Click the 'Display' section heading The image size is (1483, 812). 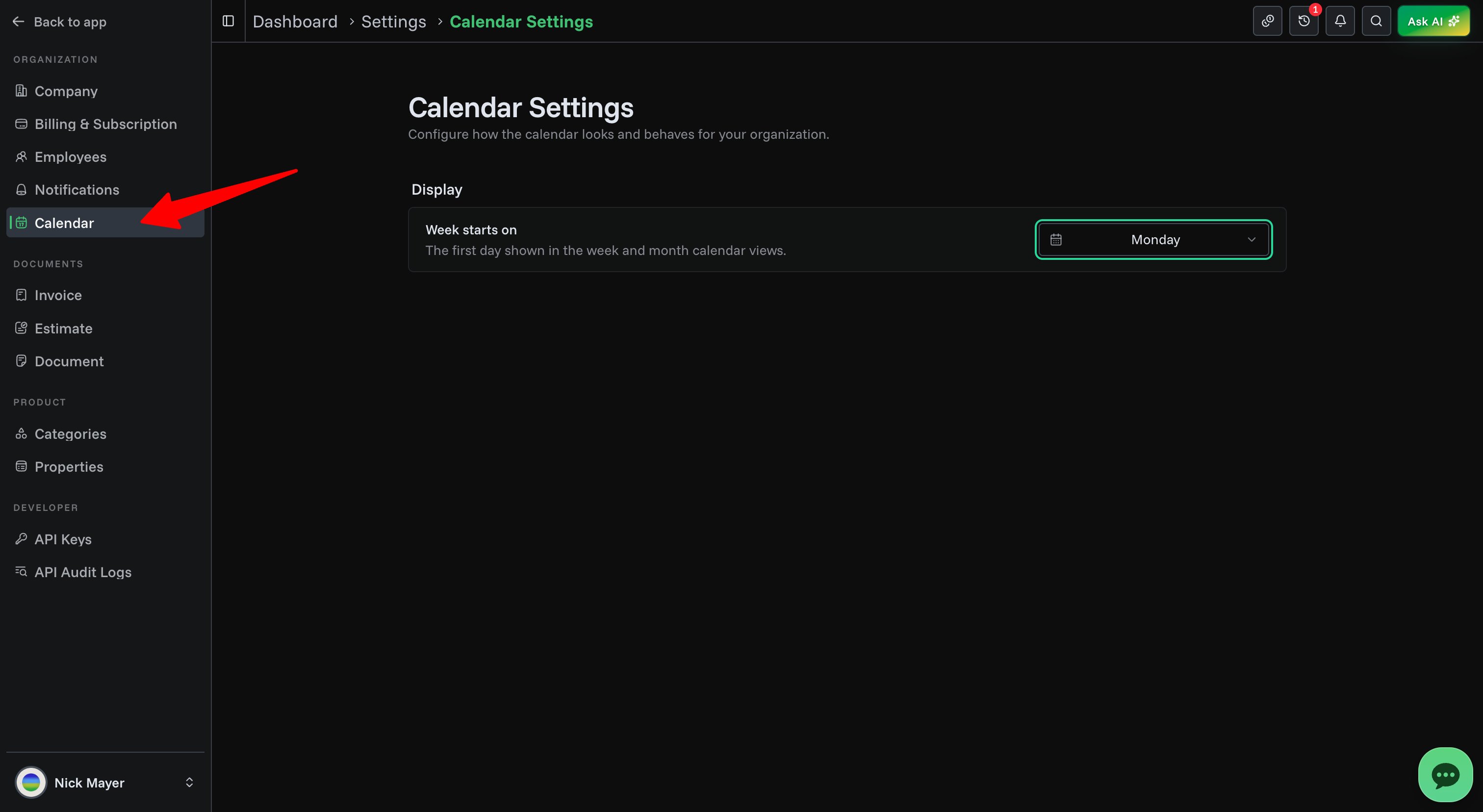(x=437, y=189)
